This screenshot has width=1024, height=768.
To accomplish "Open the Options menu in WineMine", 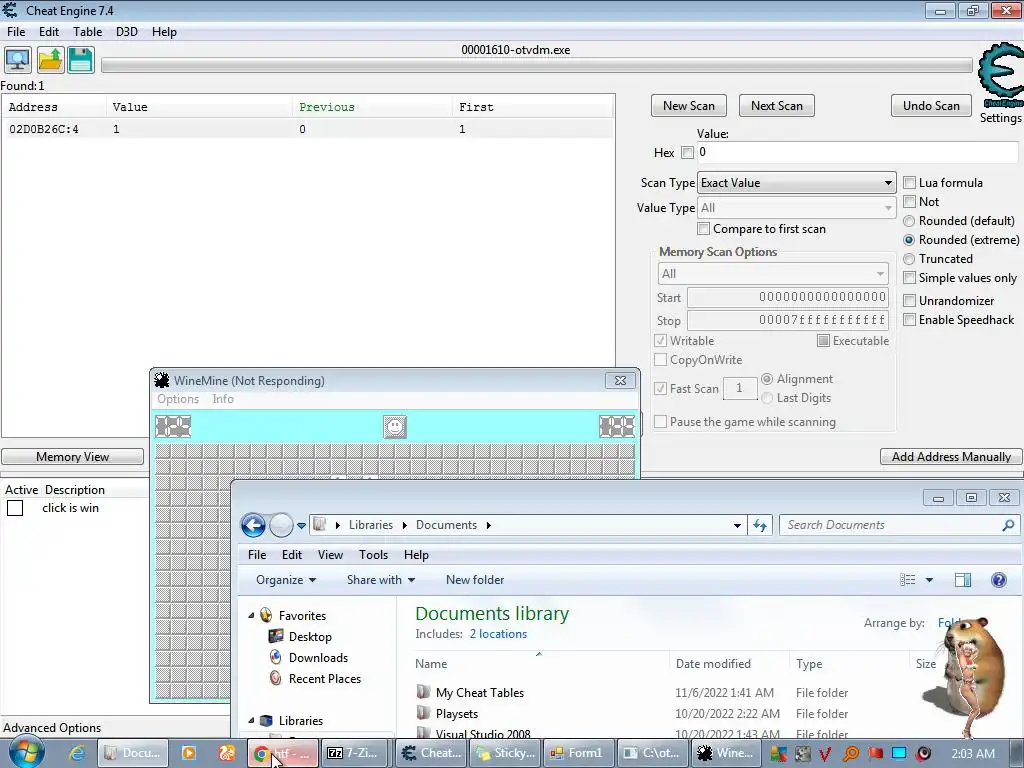I will click(178, 399).
